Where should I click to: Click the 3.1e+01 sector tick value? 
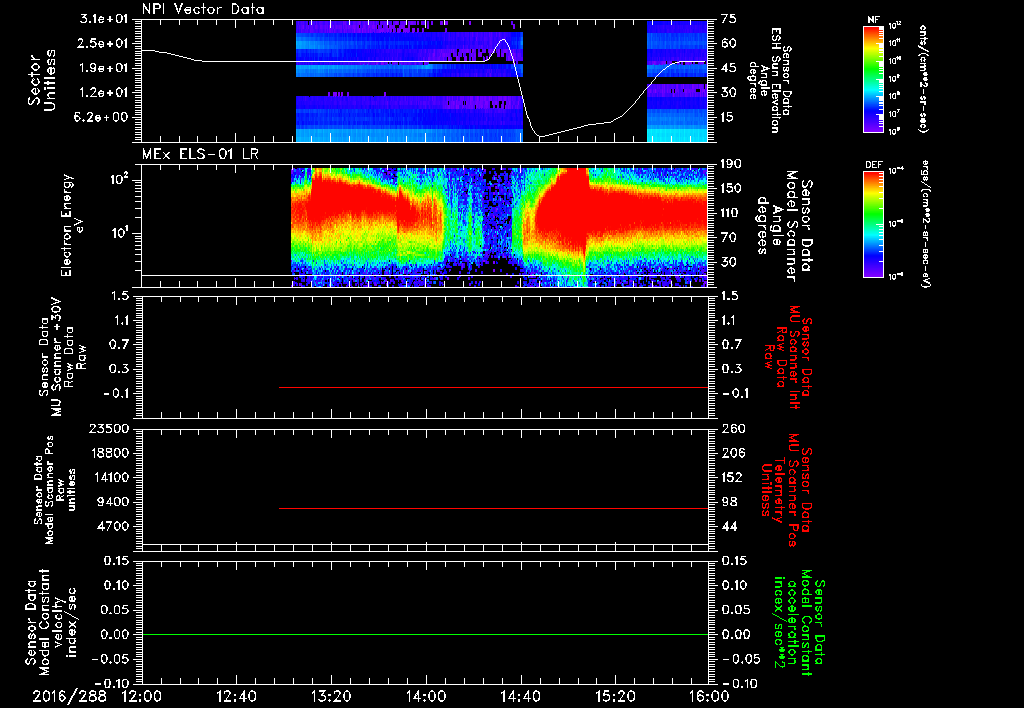(x=104, y=19)
